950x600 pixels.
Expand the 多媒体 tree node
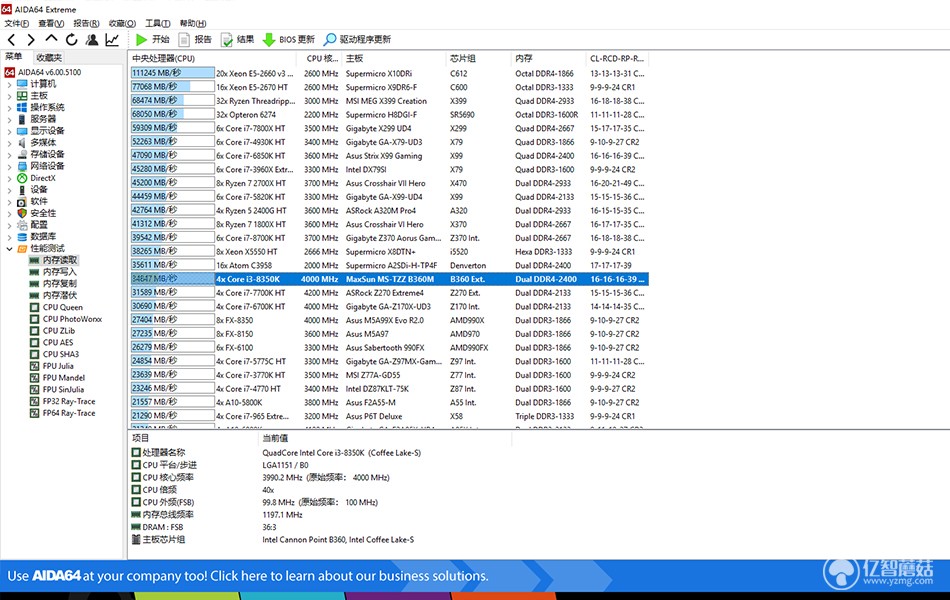(x=9, y=143)
